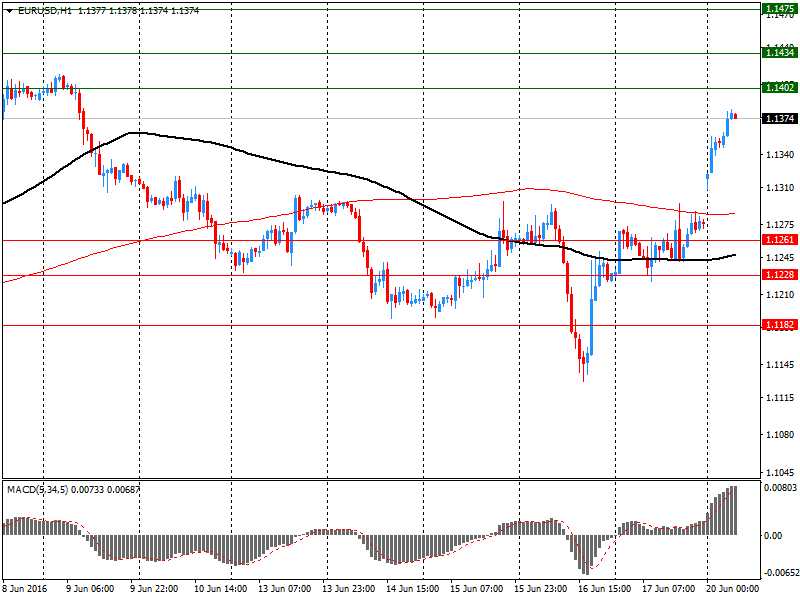Click the MACD zero level label 0.00
800x600 pixels.
[x=773, y=536]
